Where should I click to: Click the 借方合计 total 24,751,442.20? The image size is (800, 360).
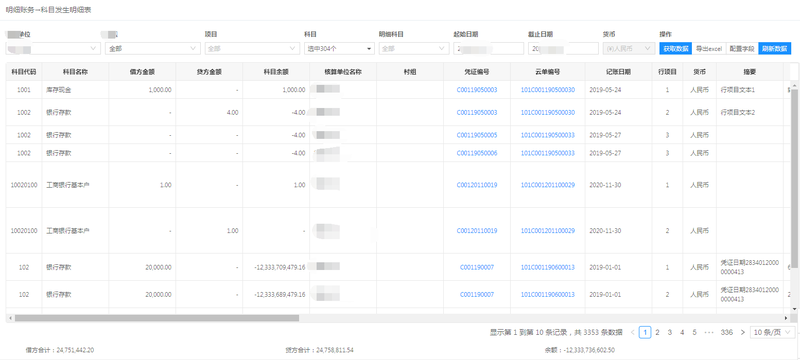(x=60, y=350)
